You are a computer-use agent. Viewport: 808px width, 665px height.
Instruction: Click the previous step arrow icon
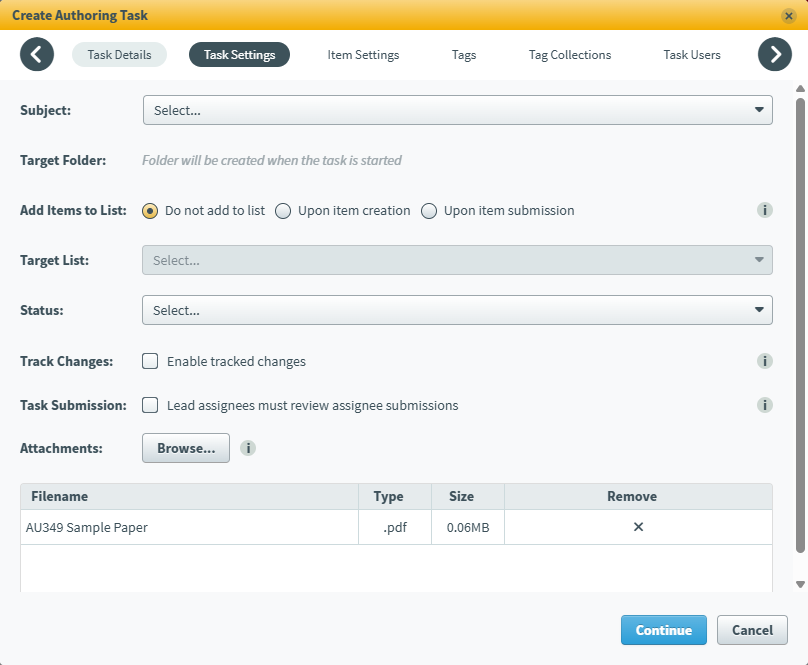pos(37,54)
